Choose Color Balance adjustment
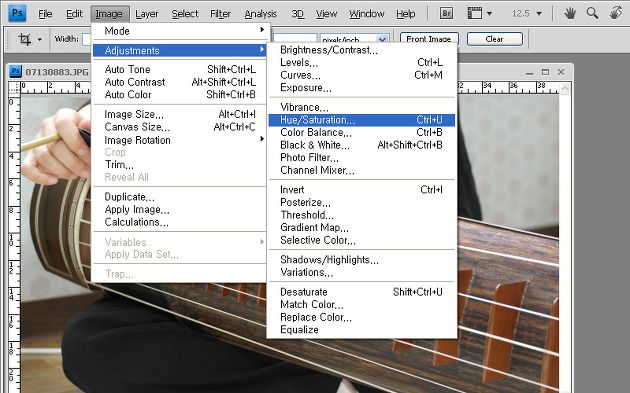Image resolution: width=630 pixels, height=393 pixels. [x=362, y=132]
